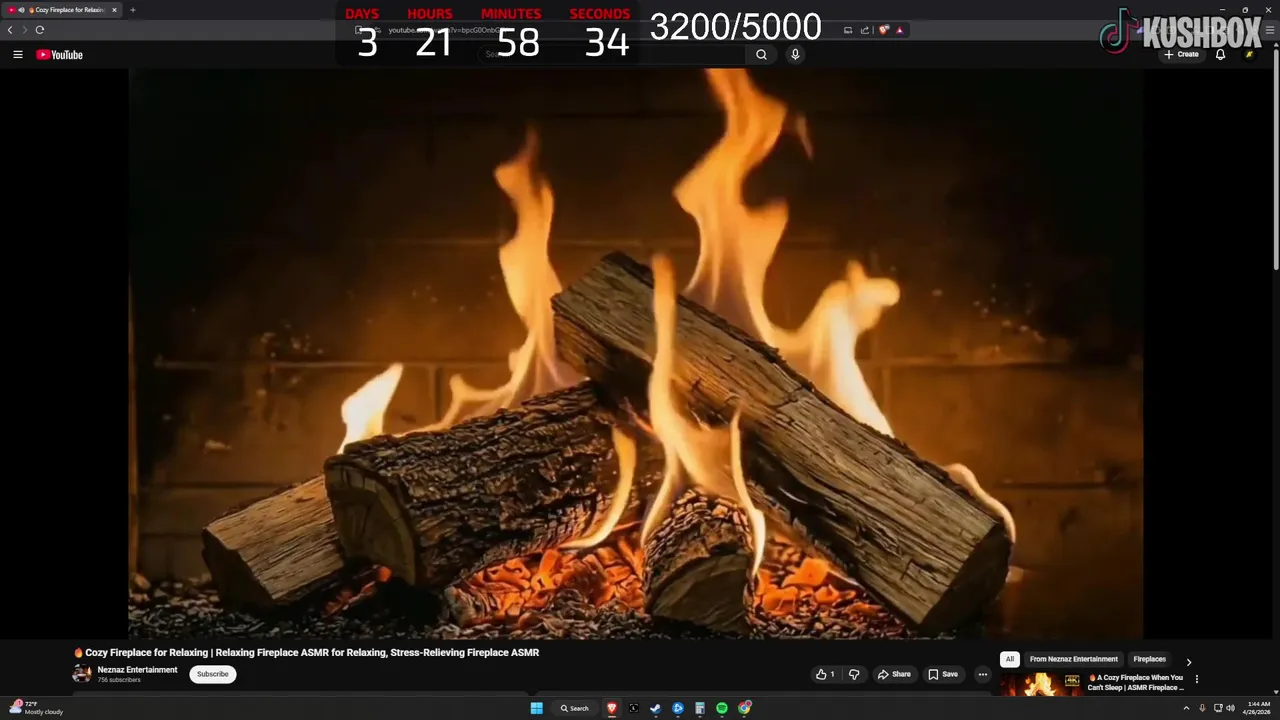1280x720 pixels.
Task: Open Brave browser from the taskbar
Action: tap(612, 708)
